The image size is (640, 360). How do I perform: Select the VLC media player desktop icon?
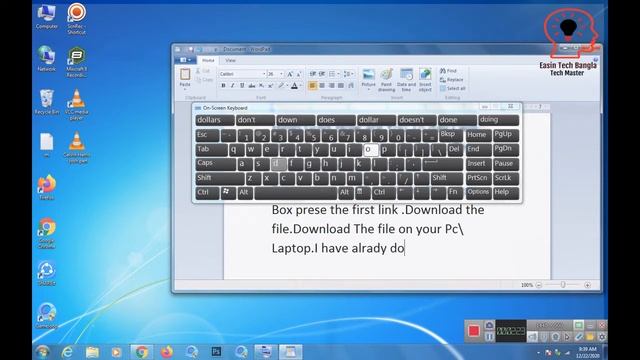(76, 105)
